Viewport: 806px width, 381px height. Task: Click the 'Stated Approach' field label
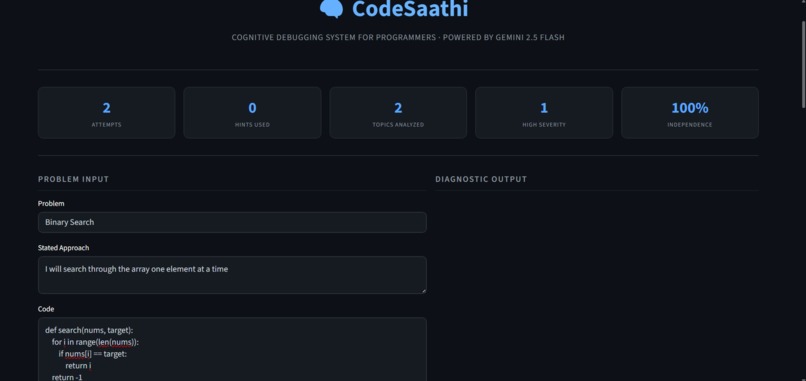tap(64, 248)
